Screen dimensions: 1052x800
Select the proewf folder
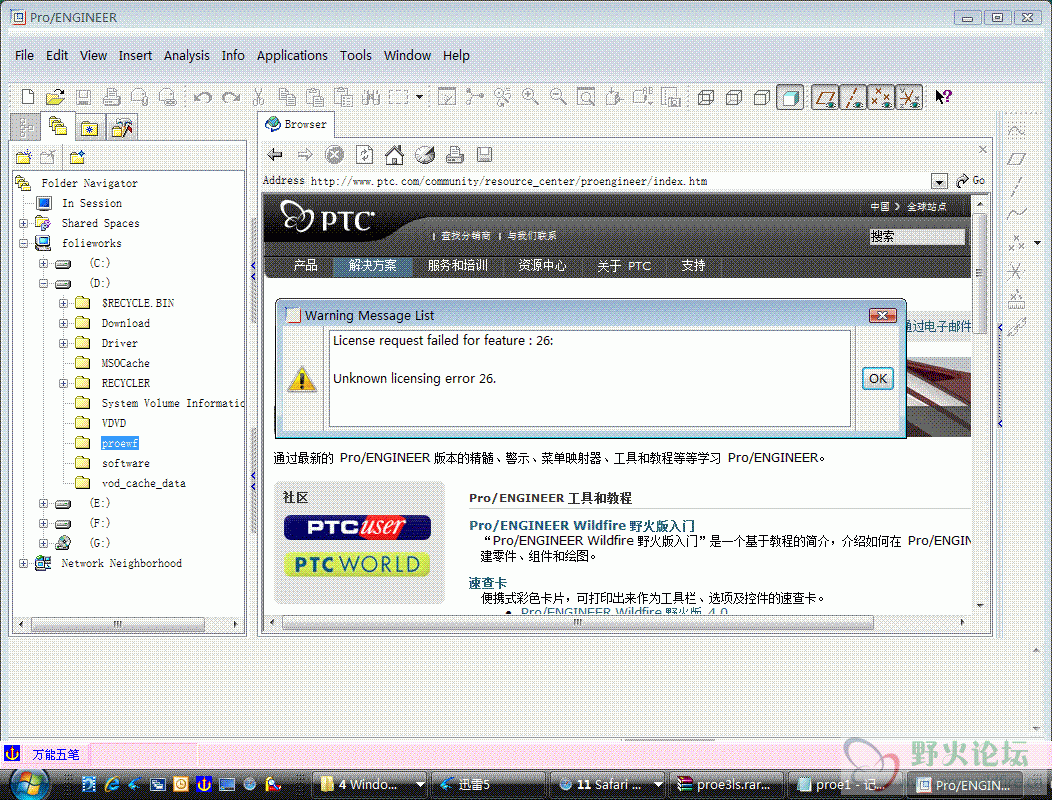(x=119, y=444)
